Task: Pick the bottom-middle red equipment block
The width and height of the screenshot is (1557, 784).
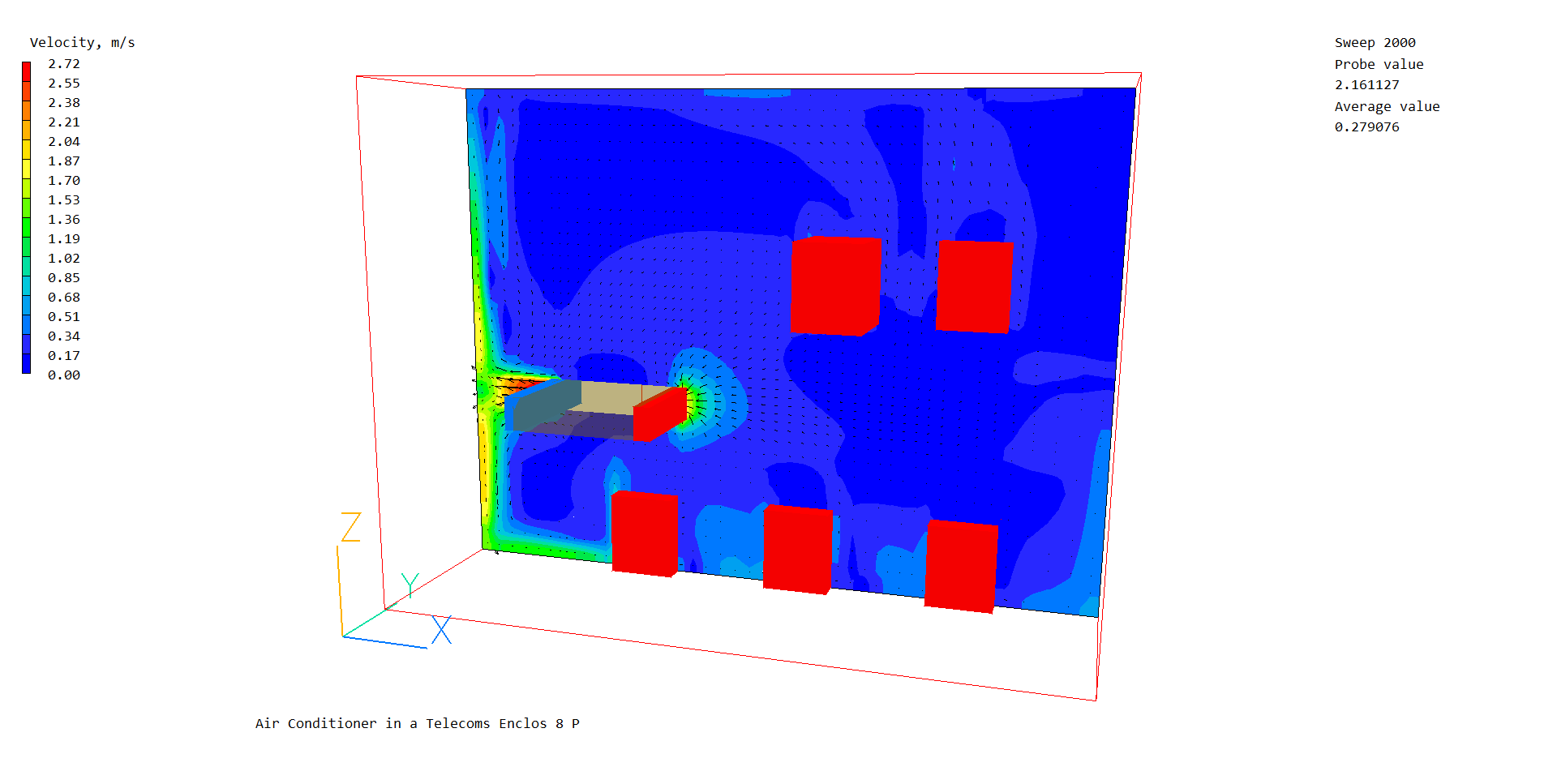Action: coord(796,549)
